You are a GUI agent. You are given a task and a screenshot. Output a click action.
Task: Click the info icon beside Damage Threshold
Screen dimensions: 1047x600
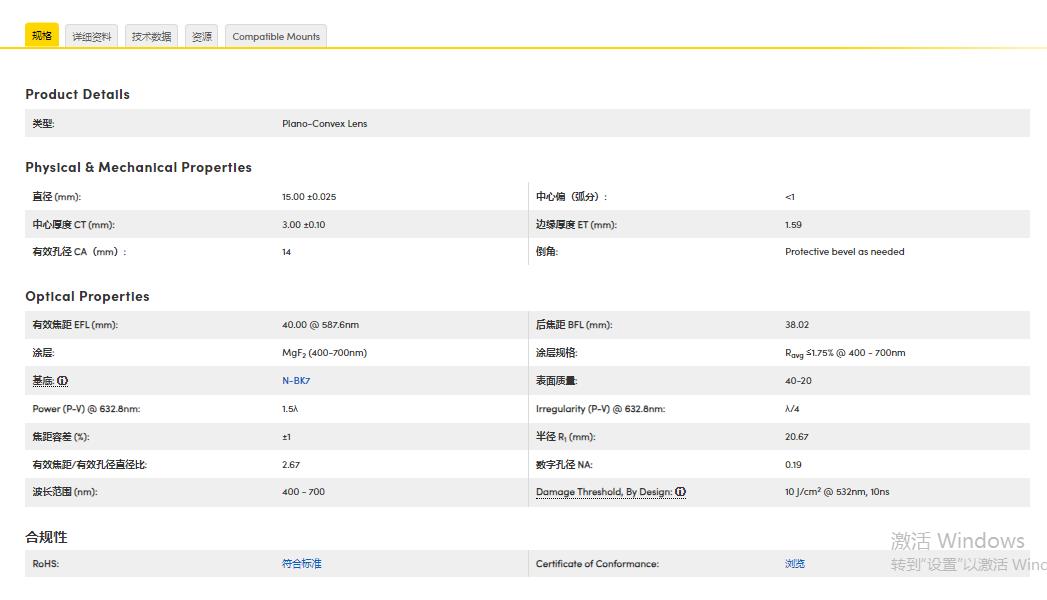681,492
